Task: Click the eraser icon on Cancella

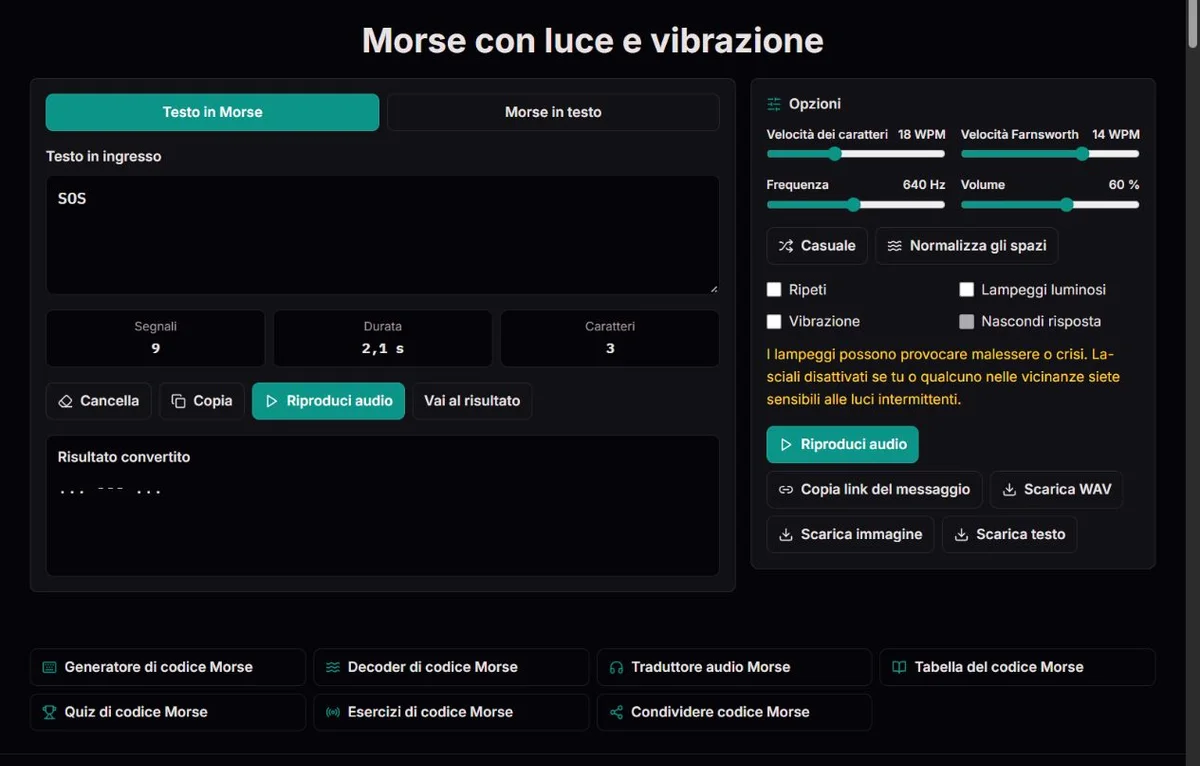Action: (66, 401)
